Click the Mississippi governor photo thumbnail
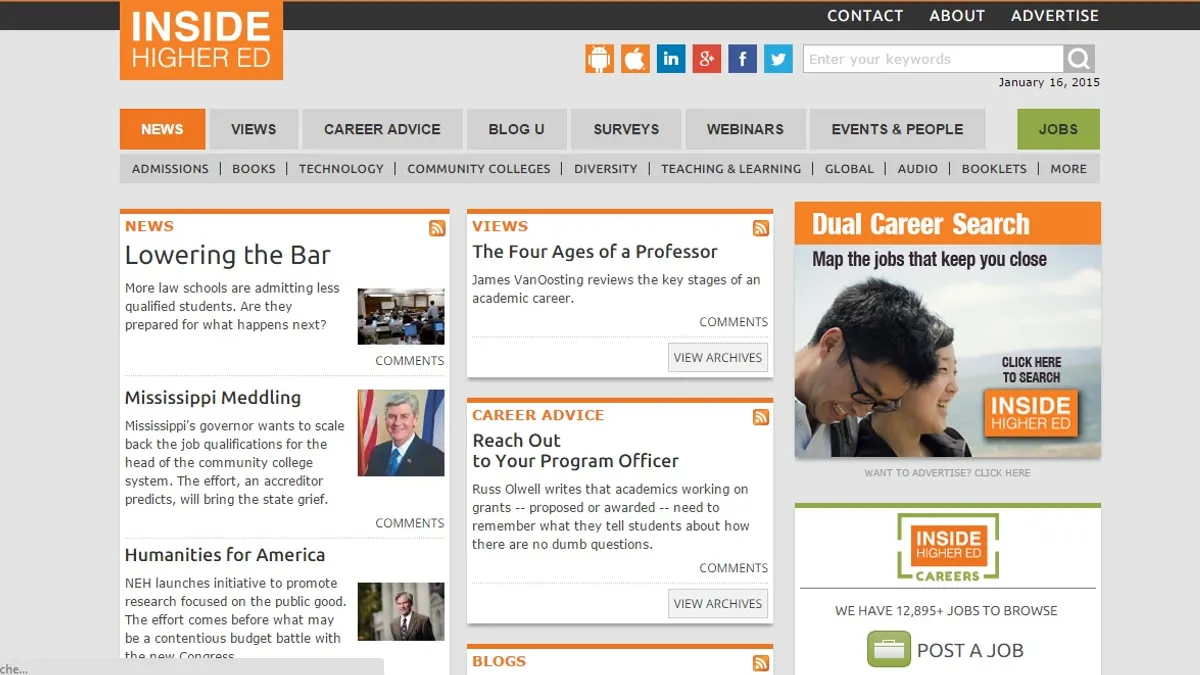The image size is (1200, 675). [401, 433]
